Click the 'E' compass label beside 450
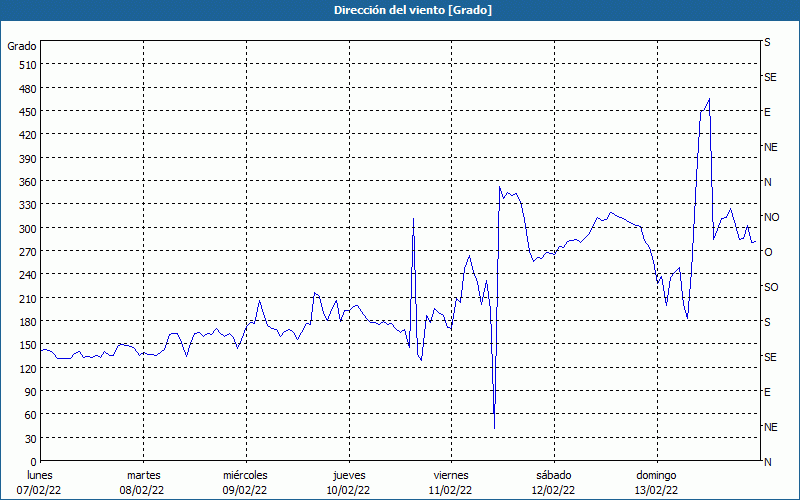800x500 pixels. coord(767,112)
